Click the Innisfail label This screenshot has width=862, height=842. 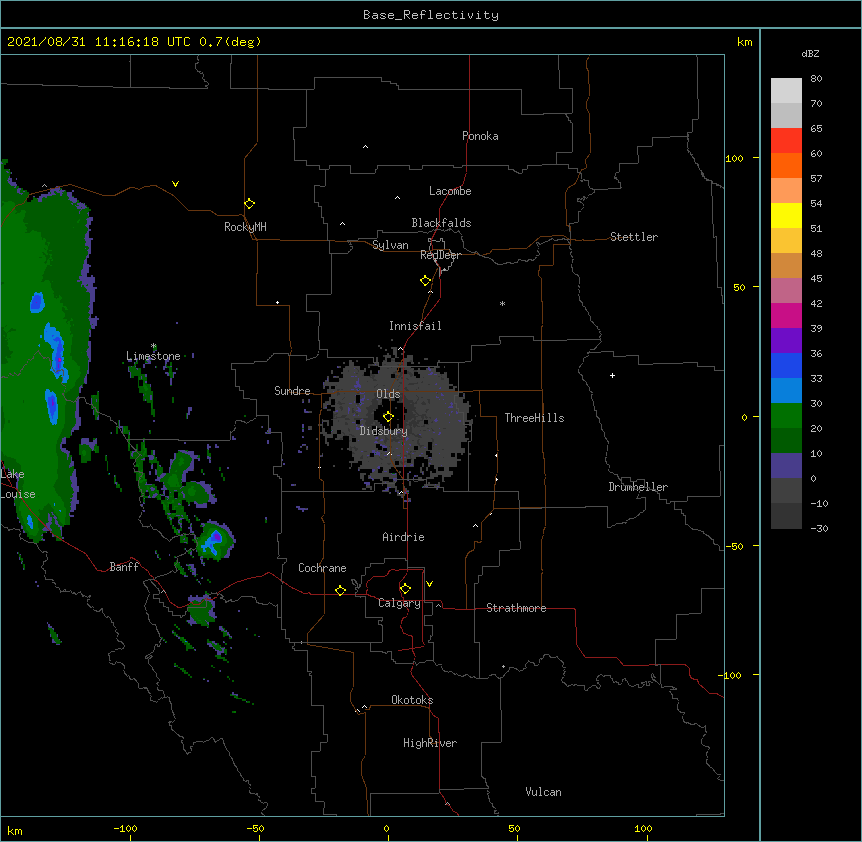click(415, 326)
